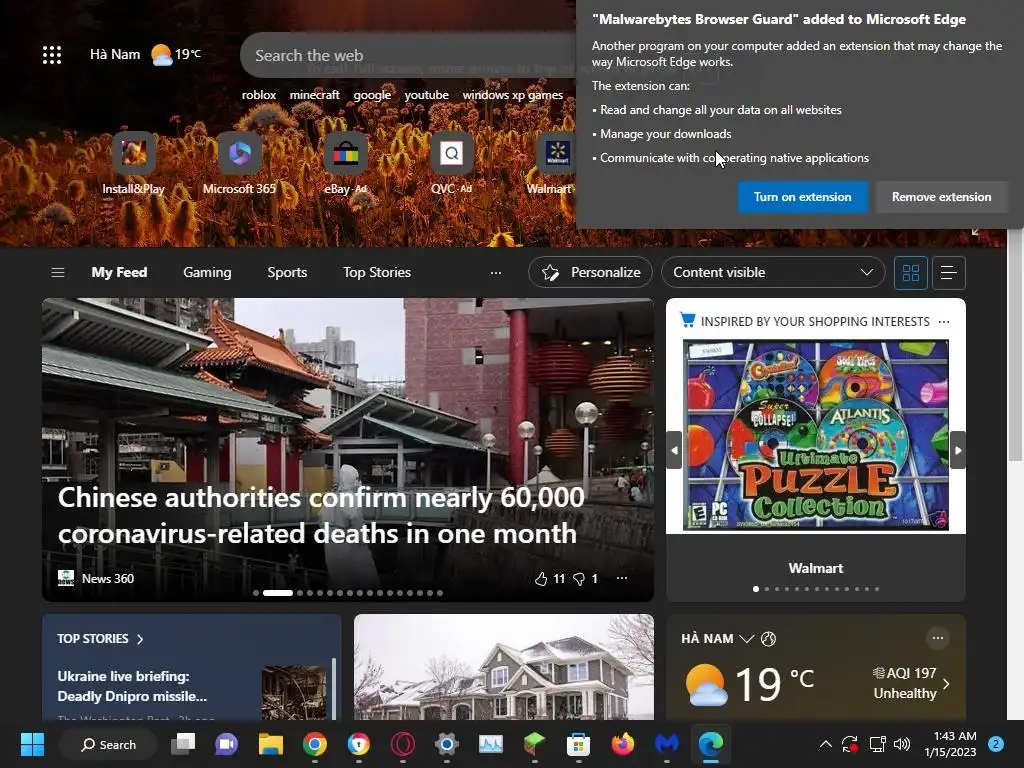1024x768 pixels.
Task: Open the weather globe map icon
Action: tap(769, 639)
